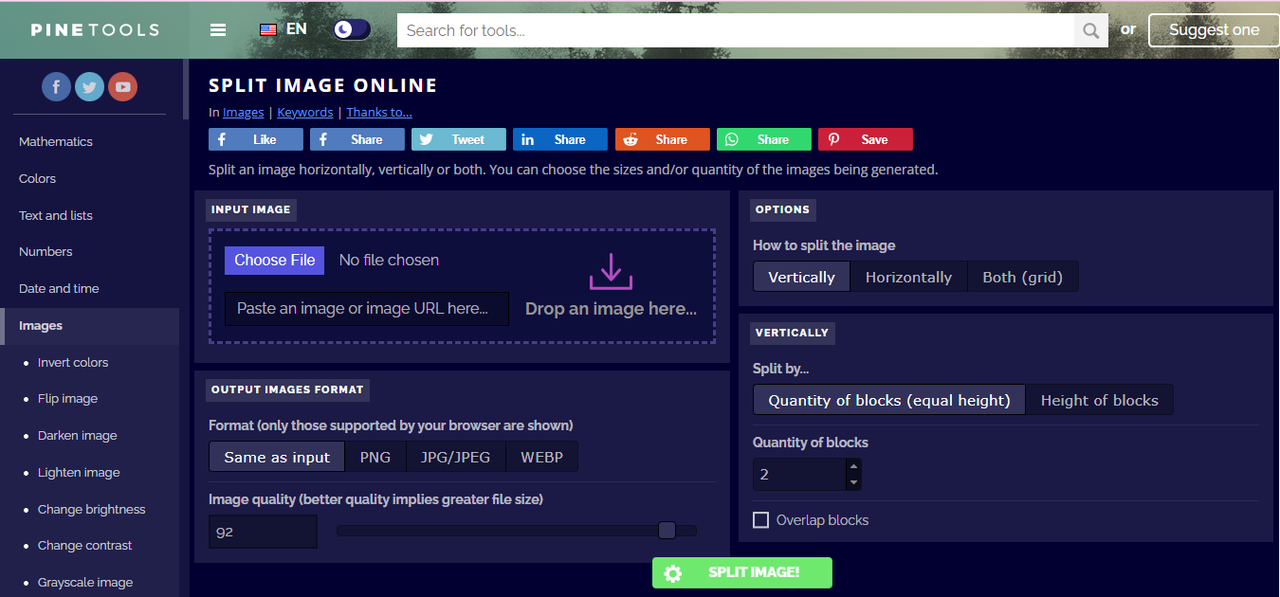Image resolution: width=1280 pixels, height=597 pixels.
Task: Click the search magnifier icon
Action: click(x=1091, y=30)
